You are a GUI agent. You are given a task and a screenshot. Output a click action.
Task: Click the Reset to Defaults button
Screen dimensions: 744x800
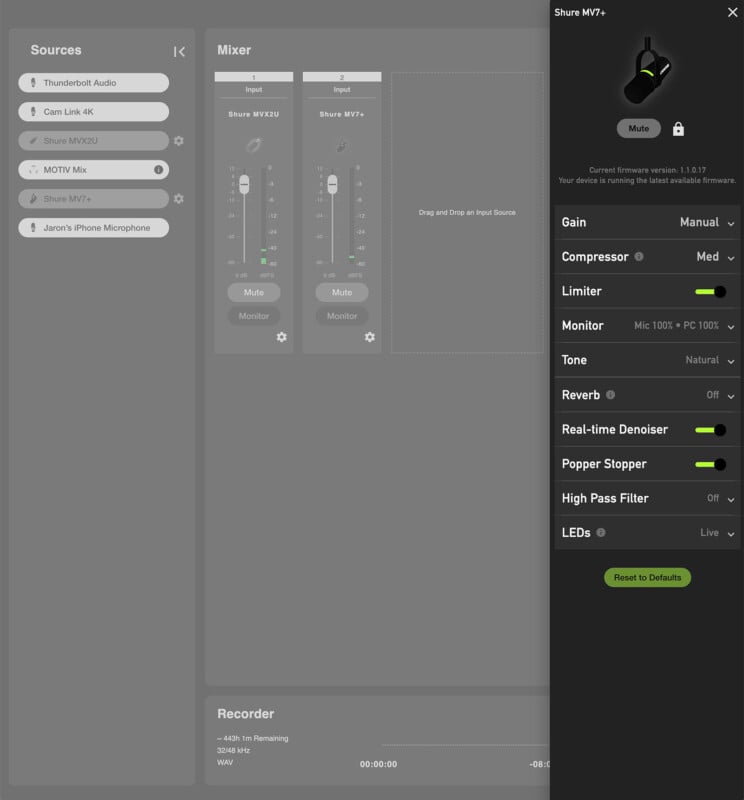coord(647,578)
